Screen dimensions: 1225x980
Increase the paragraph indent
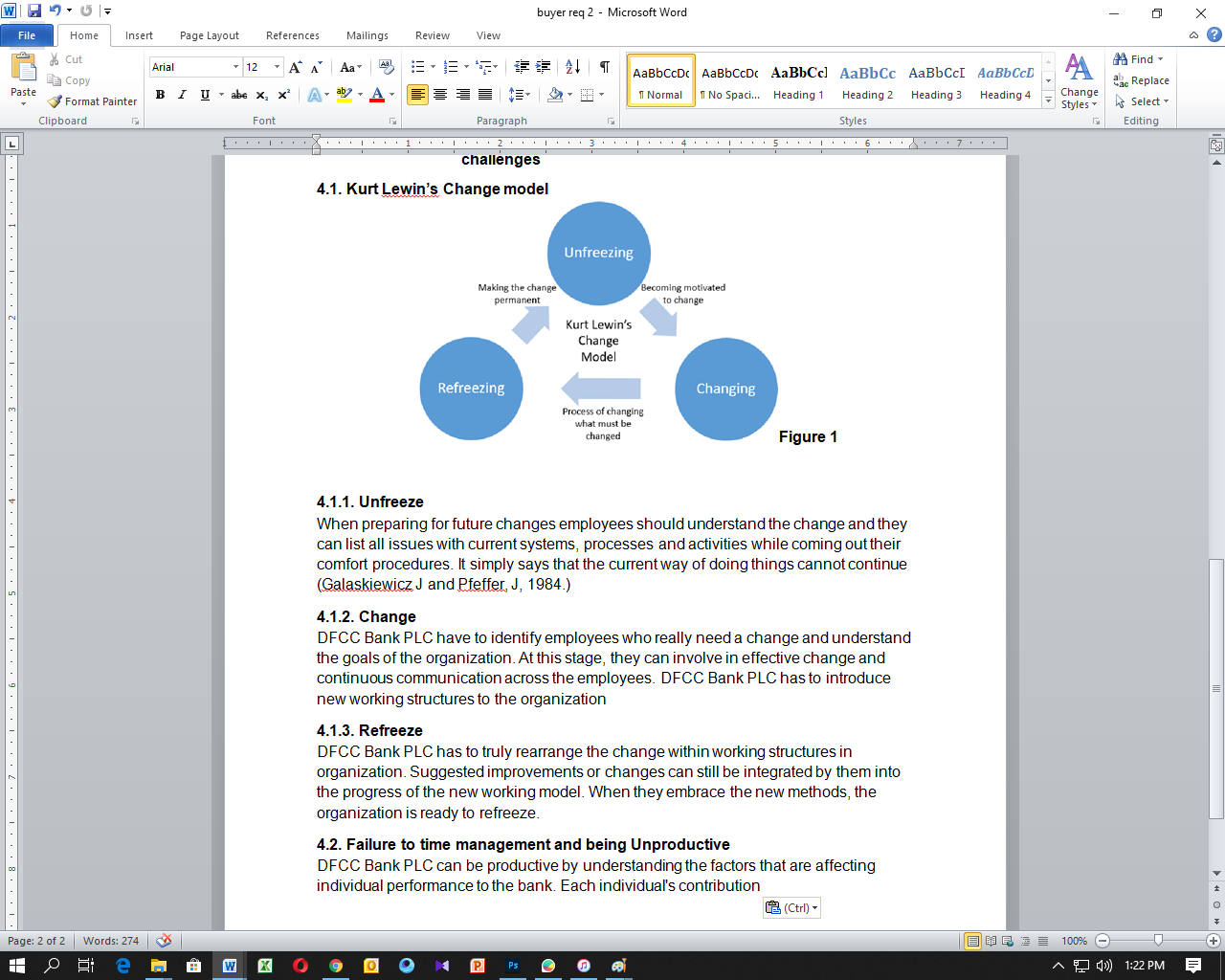544,67
